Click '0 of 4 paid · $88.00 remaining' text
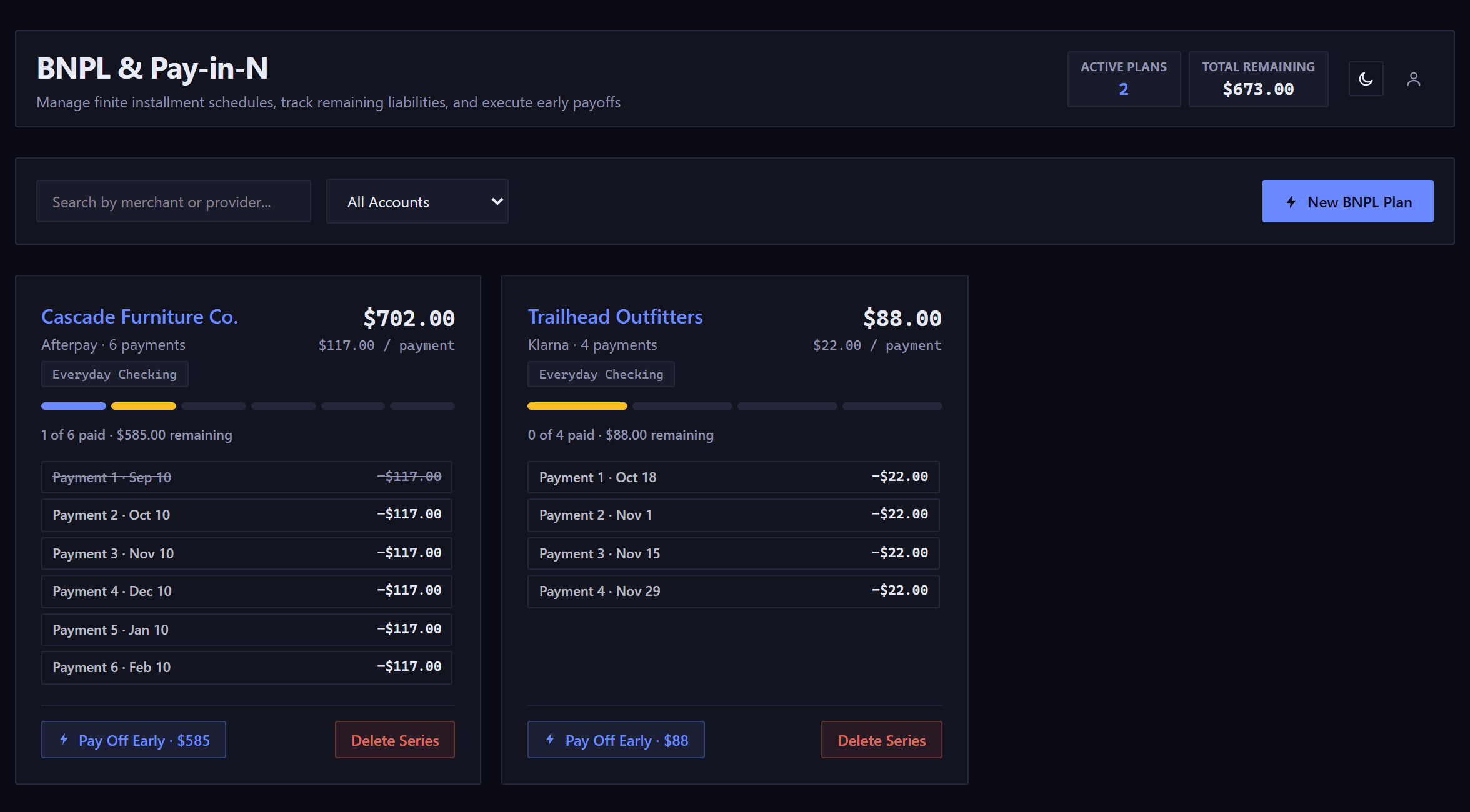The height and width of the screenshot is (812, 1470). click(x=621, y=435)
